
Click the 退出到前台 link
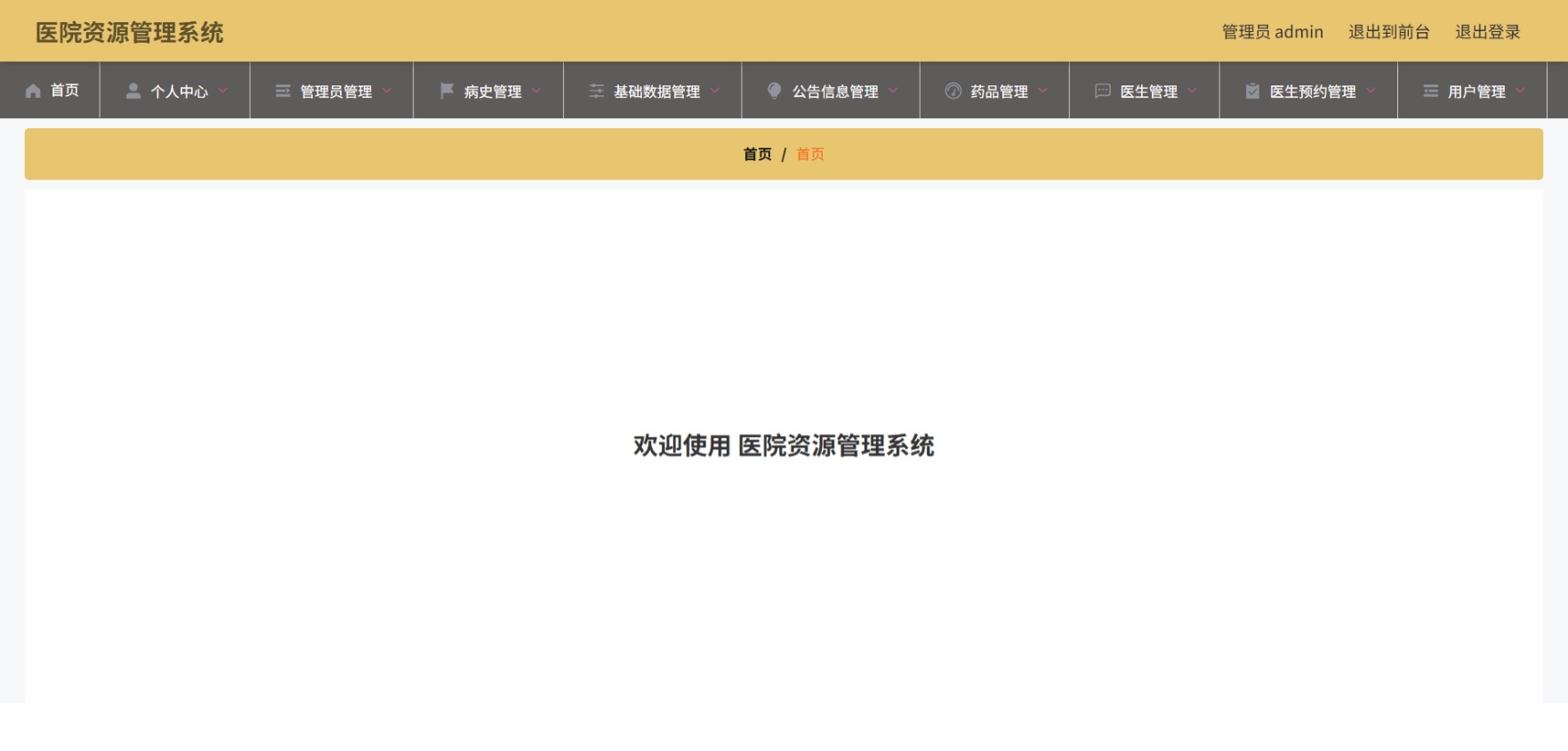pos(1389,32)
